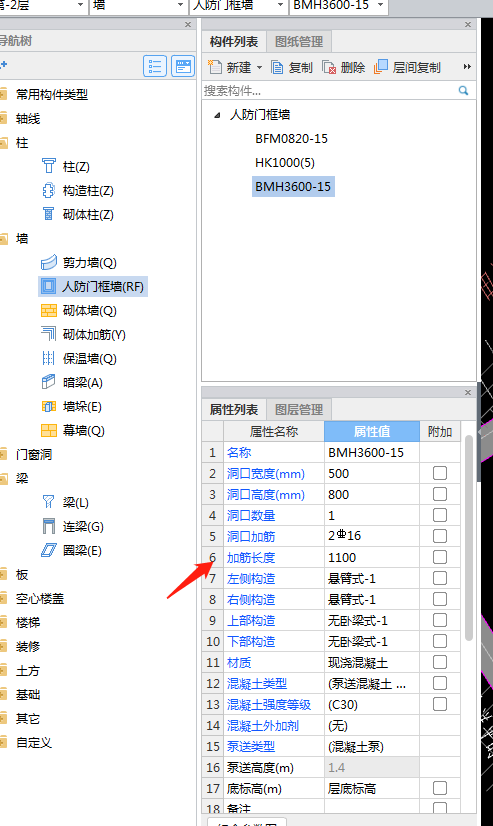Click the search magnifier icon
The height and width of the screenshot is (826, 493).
click(464, 91)
